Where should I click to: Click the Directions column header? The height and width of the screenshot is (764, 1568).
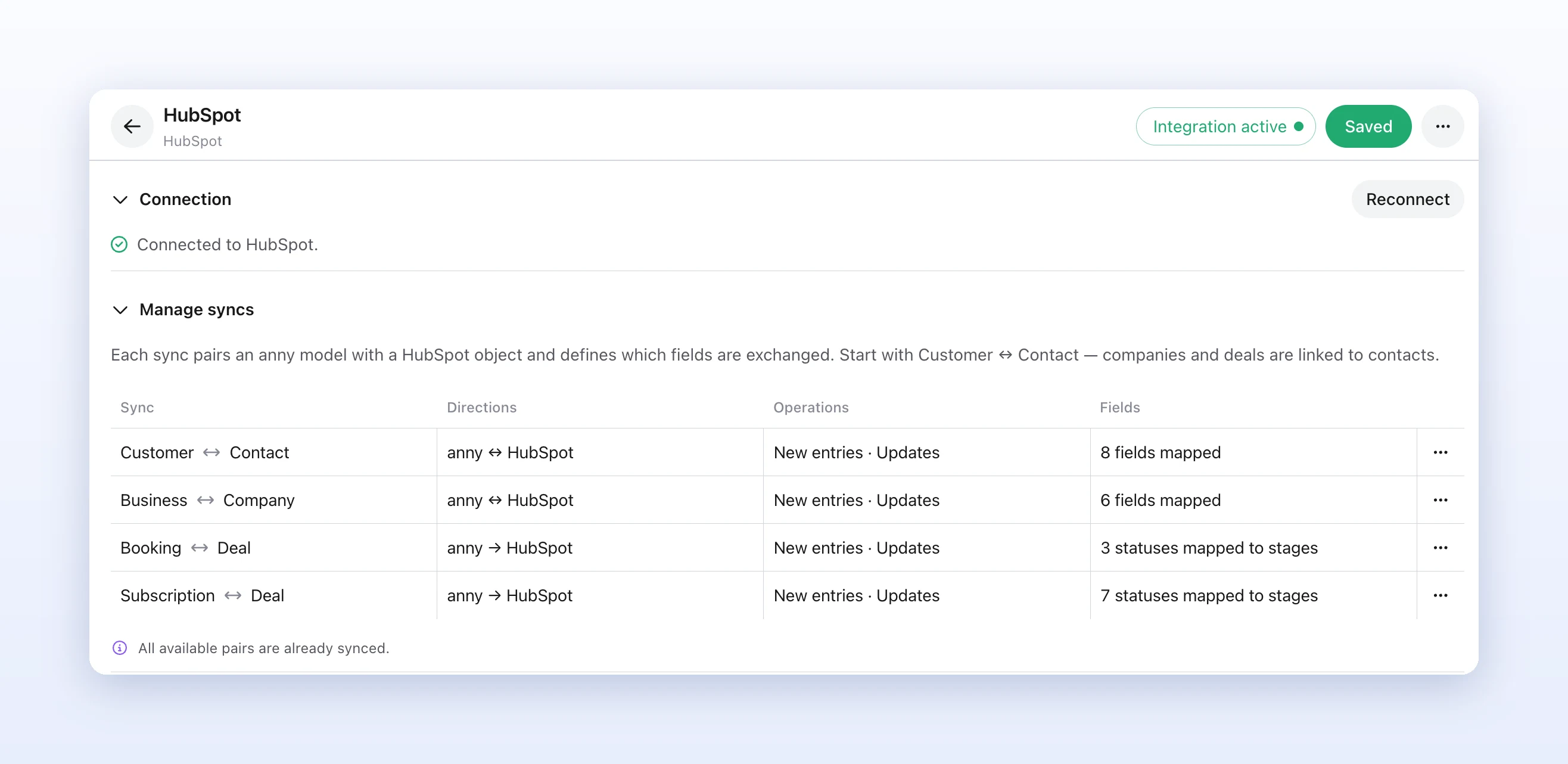tap(481, 407)
